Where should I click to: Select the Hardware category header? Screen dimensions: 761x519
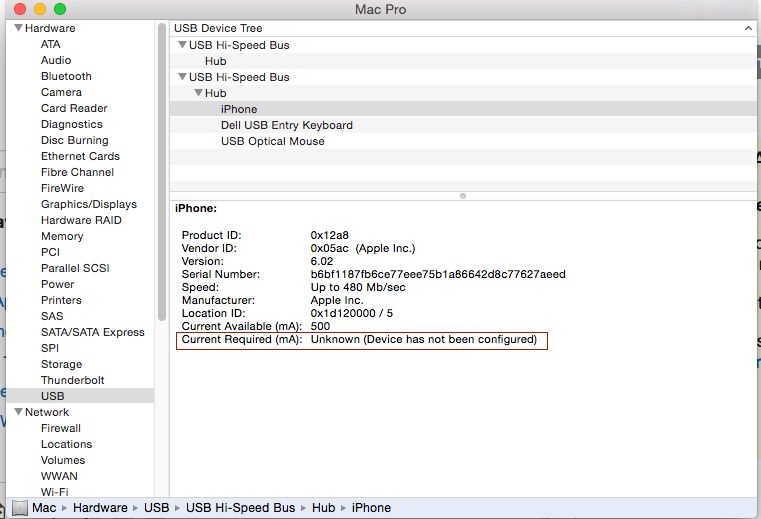pyautogui.click(x=50, y=28)
